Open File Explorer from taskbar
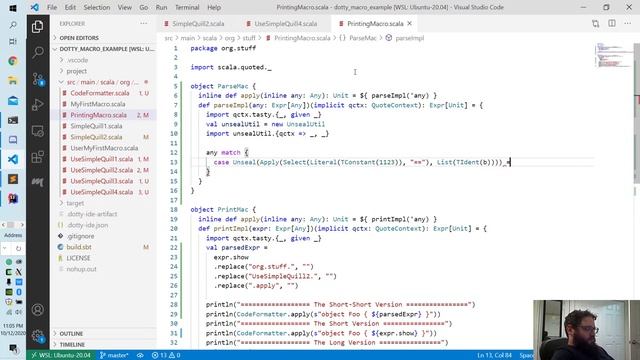Screen dimensions: 640x360 click(13, 80)
